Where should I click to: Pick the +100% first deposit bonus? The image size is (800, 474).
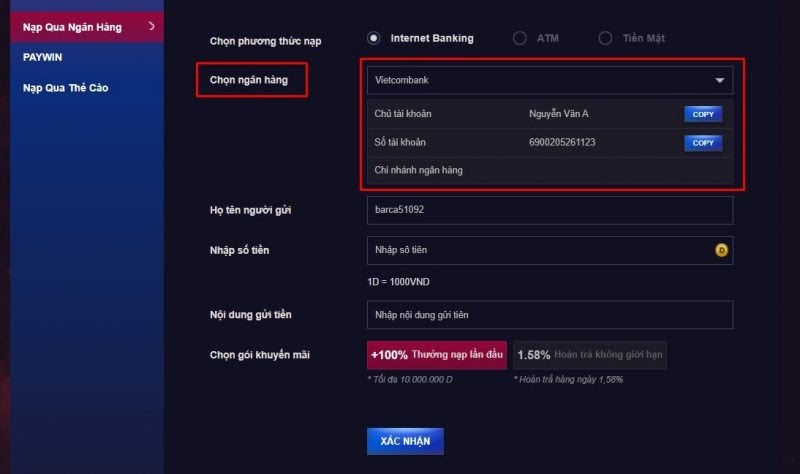coord(437,355)
